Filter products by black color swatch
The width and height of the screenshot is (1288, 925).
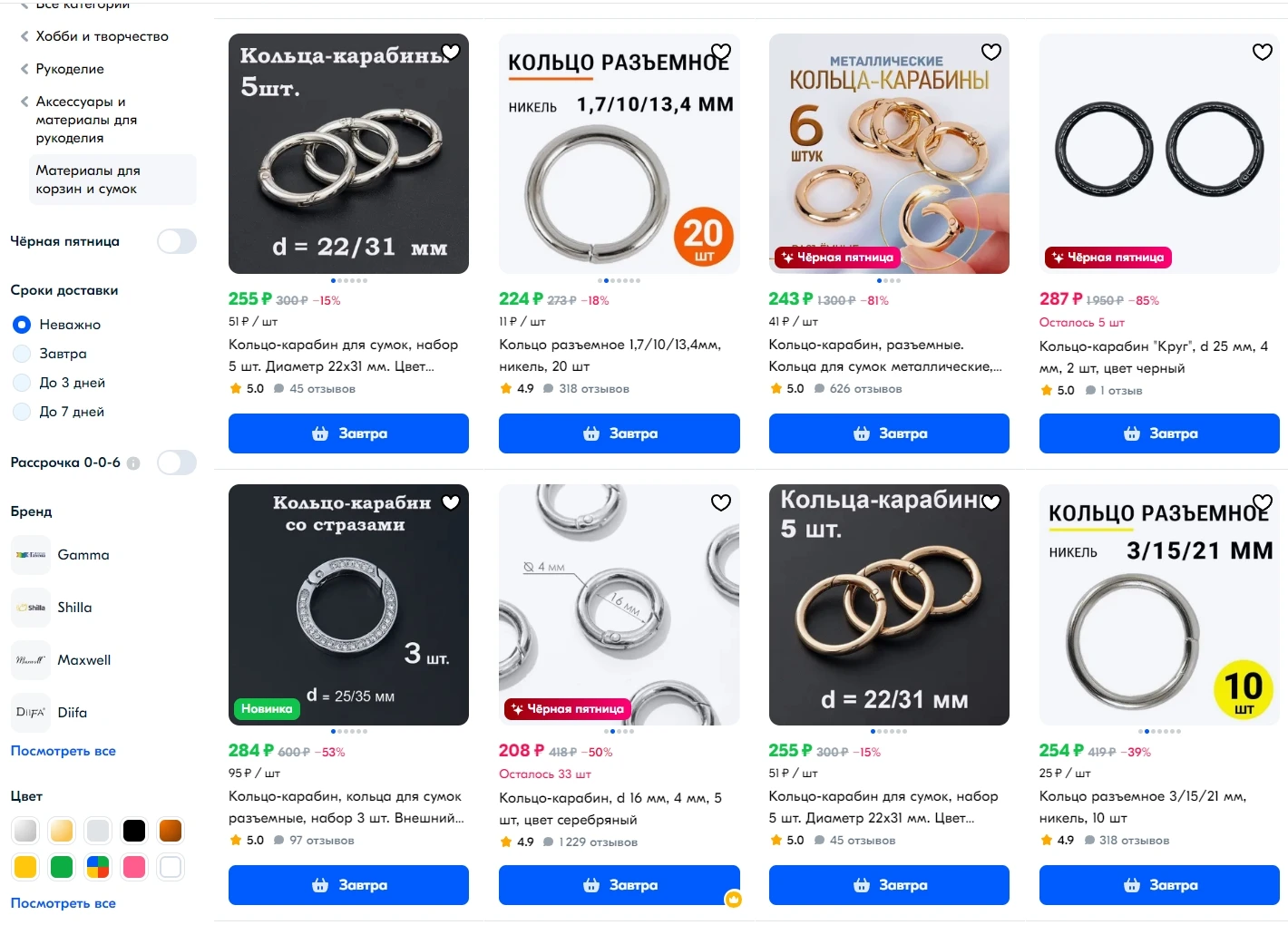click(x=134, y=831)
